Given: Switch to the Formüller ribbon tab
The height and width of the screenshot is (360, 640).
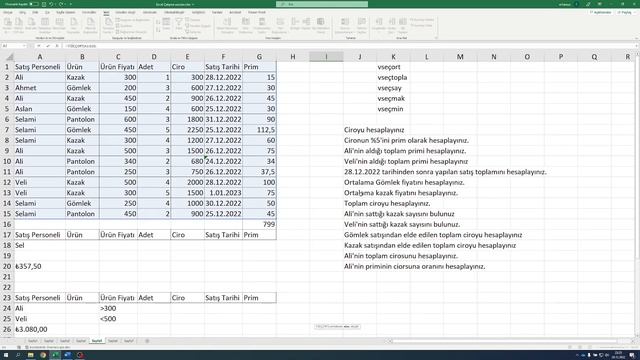Looking at the screenshot, I should [89, 13].
